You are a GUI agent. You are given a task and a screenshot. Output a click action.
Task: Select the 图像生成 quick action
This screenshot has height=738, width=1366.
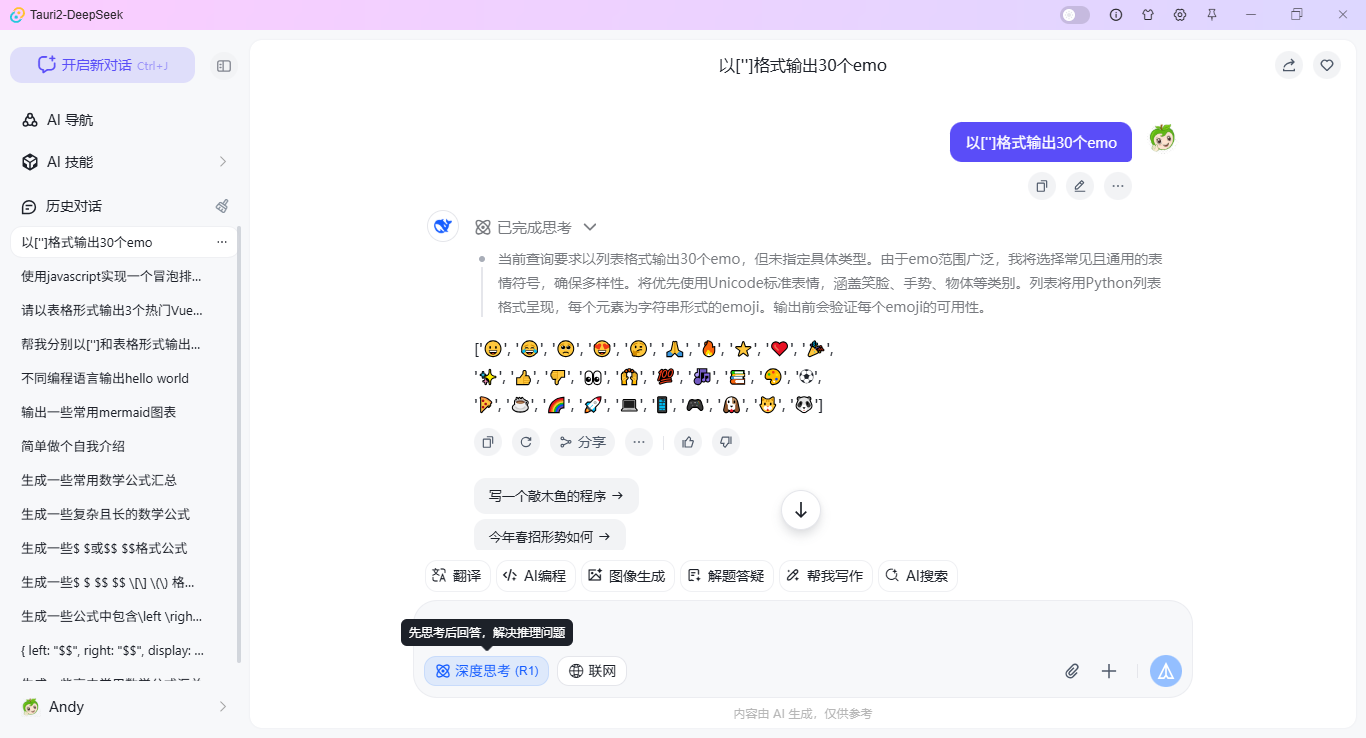627,576
